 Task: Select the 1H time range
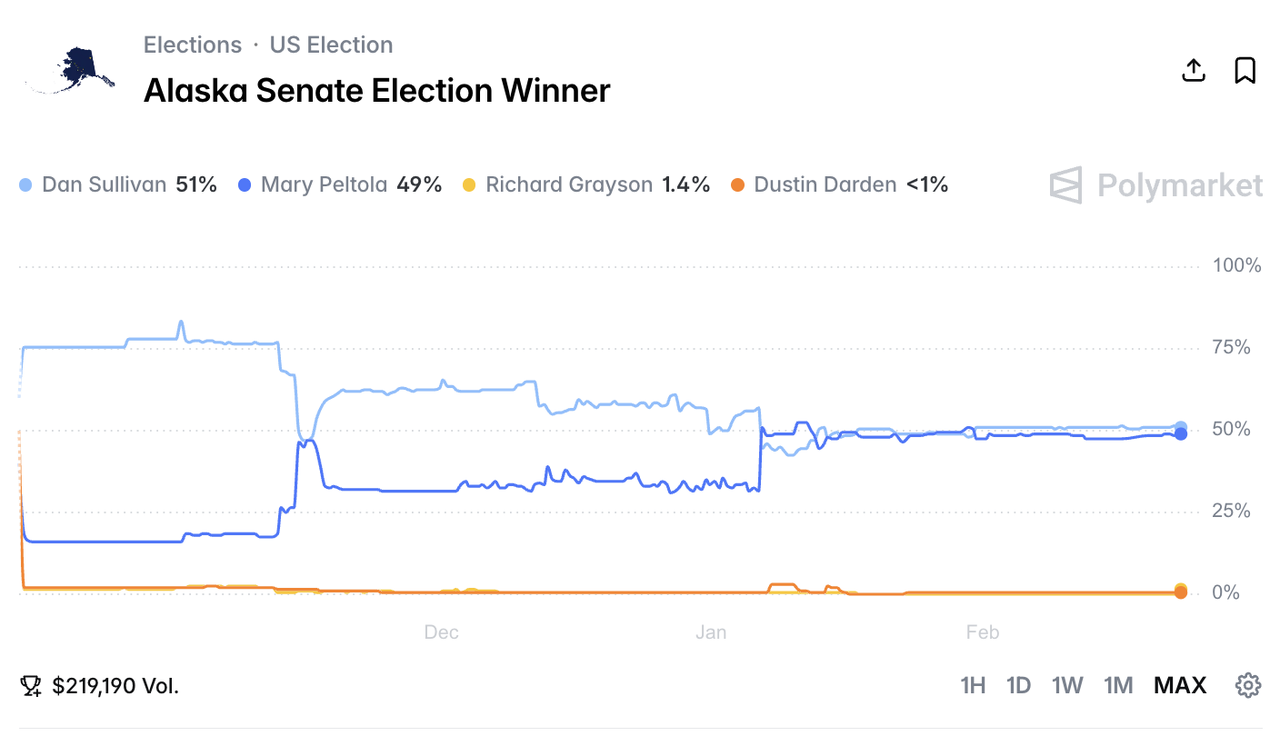click(x=972, y=685)
